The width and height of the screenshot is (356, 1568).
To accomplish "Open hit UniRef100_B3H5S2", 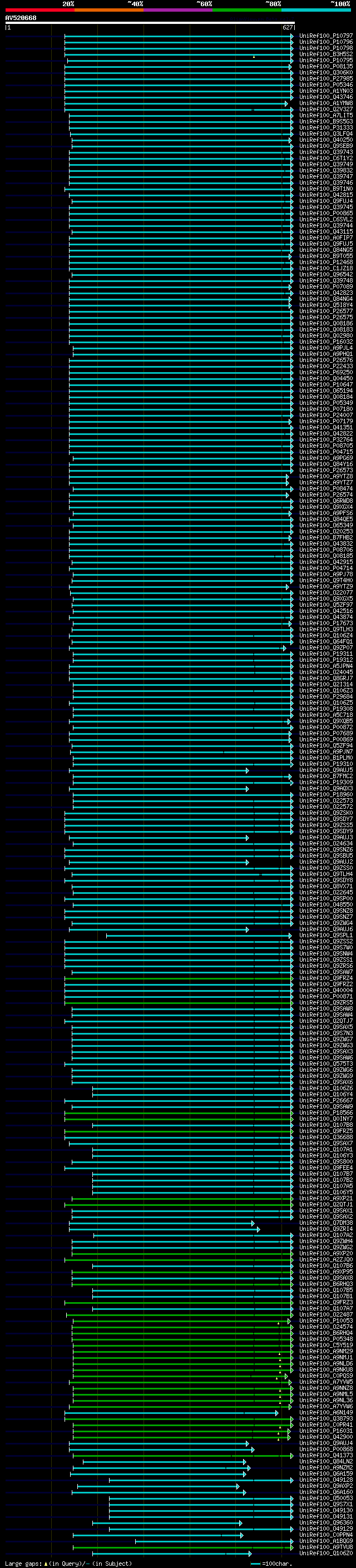I will pyautogui.click(x=326, y=54).
